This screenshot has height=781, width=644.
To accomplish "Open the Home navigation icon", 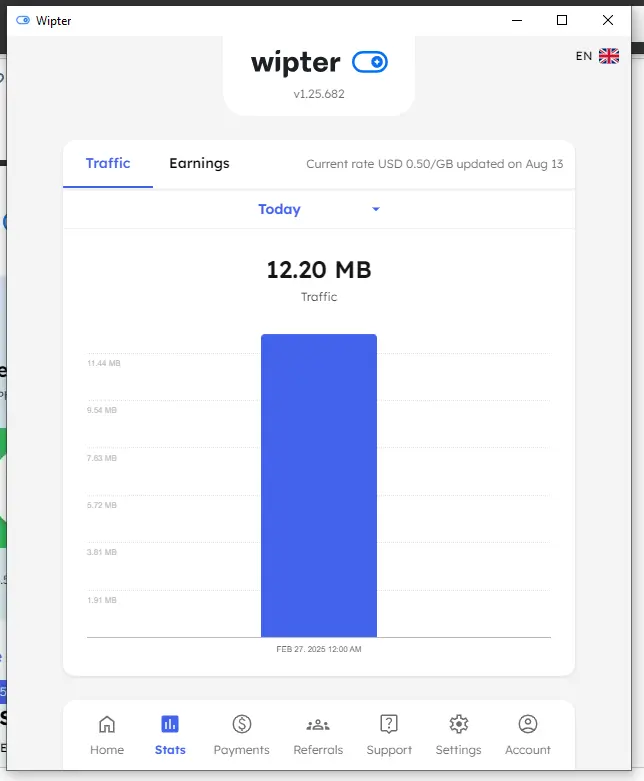I will click(x=107, y=724).
